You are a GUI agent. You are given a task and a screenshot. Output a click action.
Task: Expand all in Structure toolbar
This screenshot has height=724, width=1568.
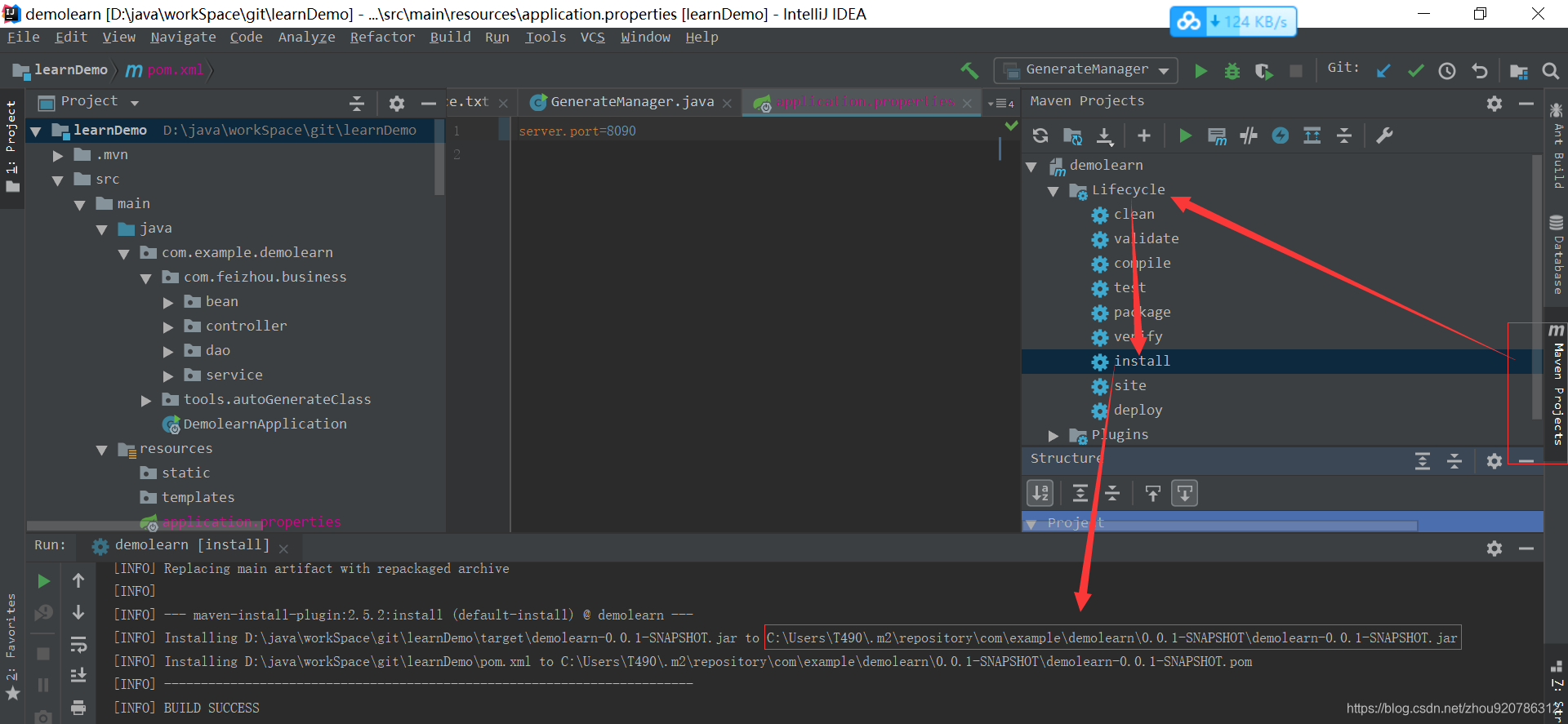[x=1080, y=493]
